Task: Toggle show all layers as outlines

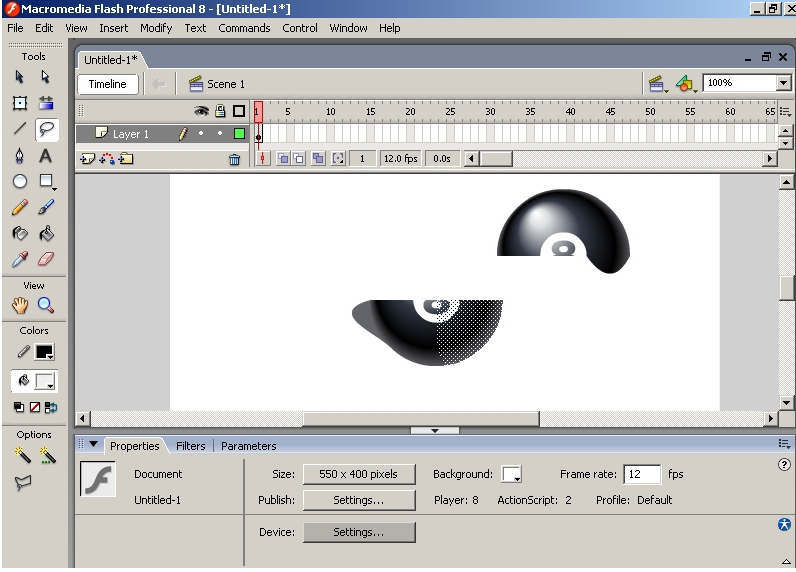Action: [239, 111]
